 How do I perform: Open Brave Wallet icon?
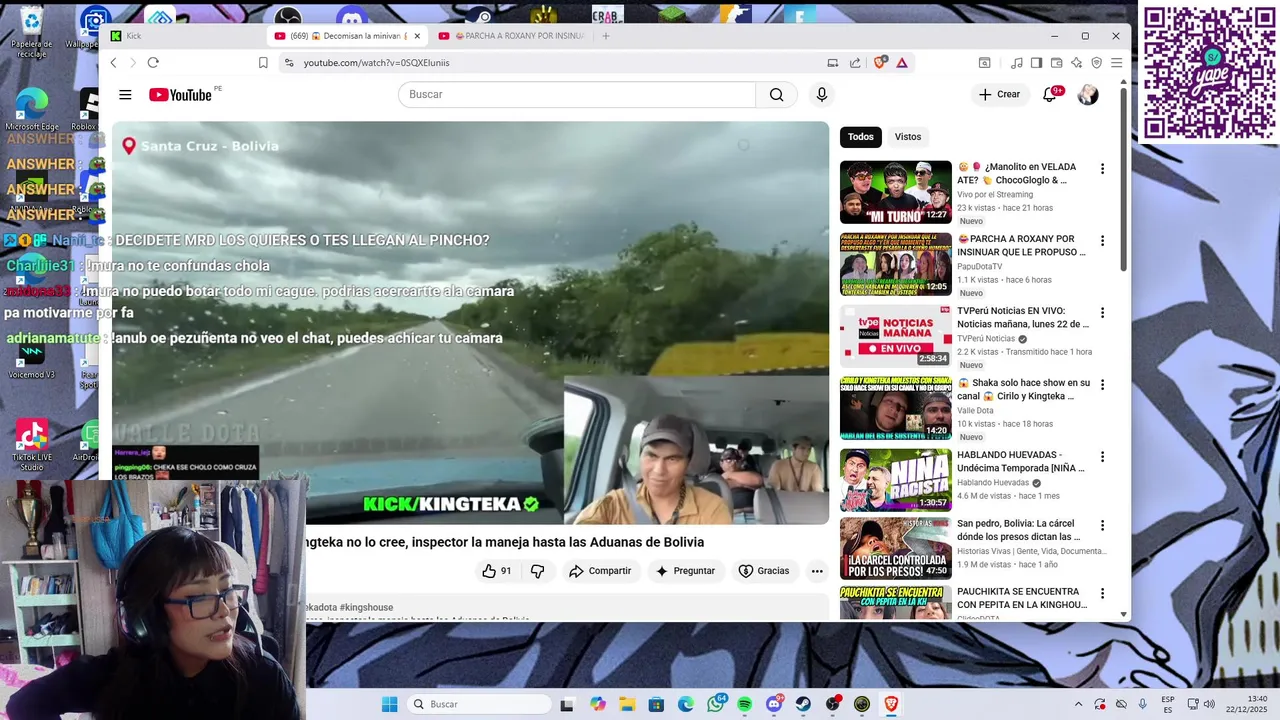[x=1056, y=62]
